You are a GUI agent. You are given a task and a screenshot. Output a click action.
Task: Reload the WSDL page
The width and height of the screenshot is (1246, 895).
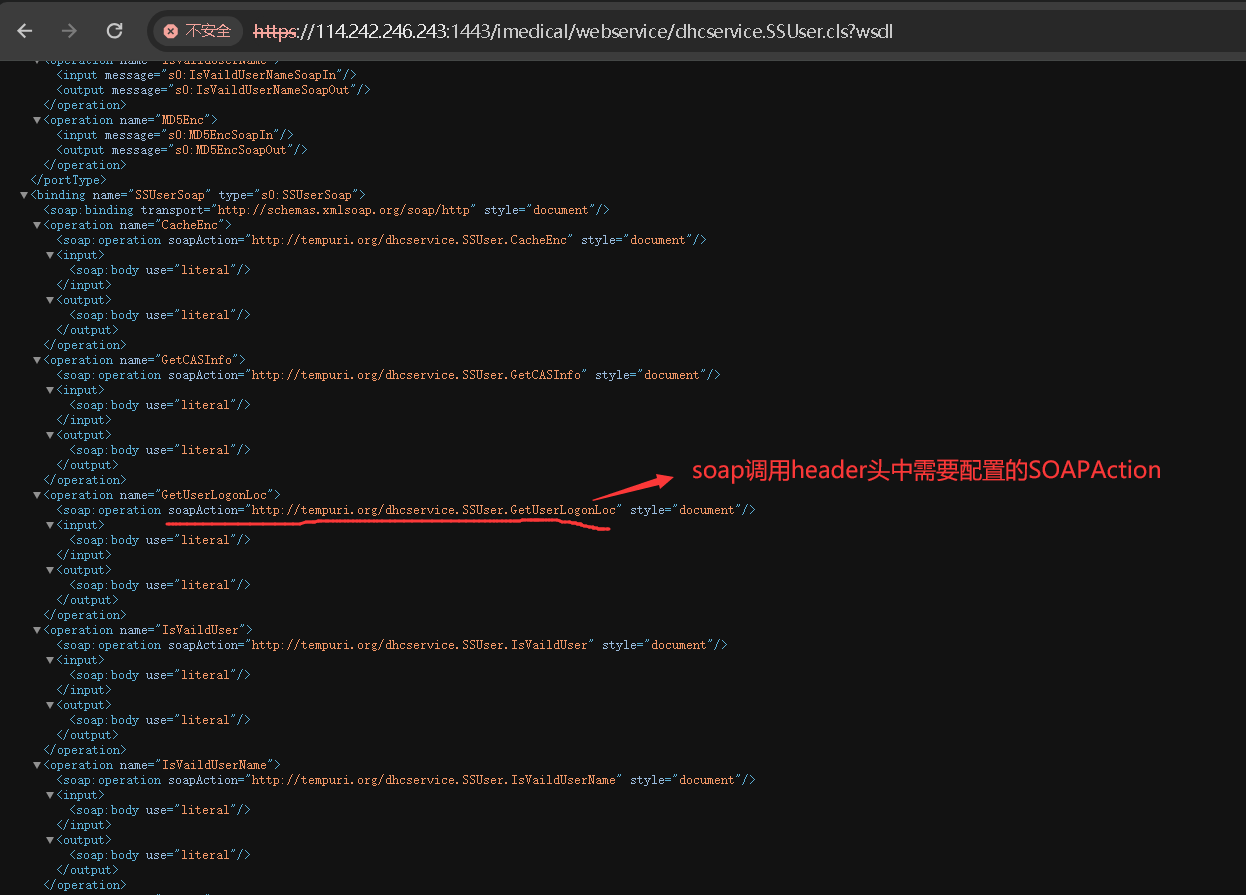click(x=114, y=31)
